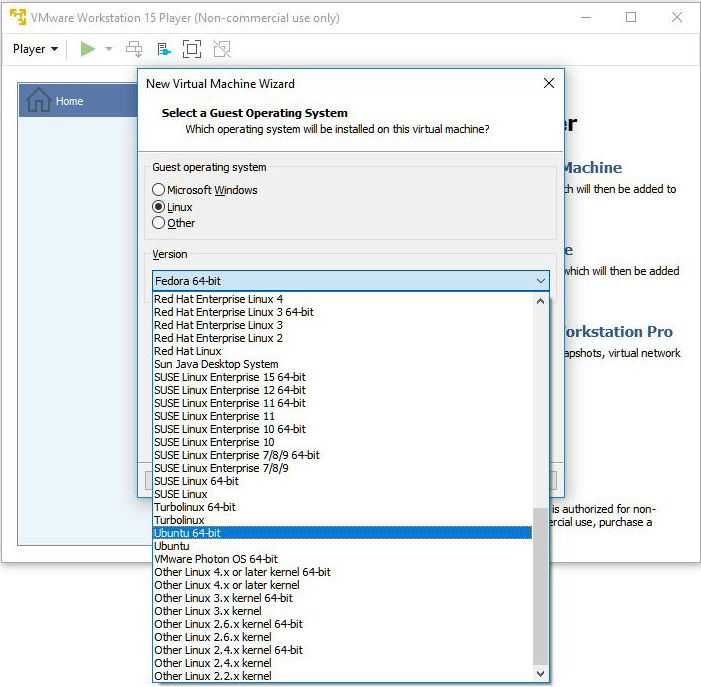Open the Player menu
The image size is (701, 687).
35,49
